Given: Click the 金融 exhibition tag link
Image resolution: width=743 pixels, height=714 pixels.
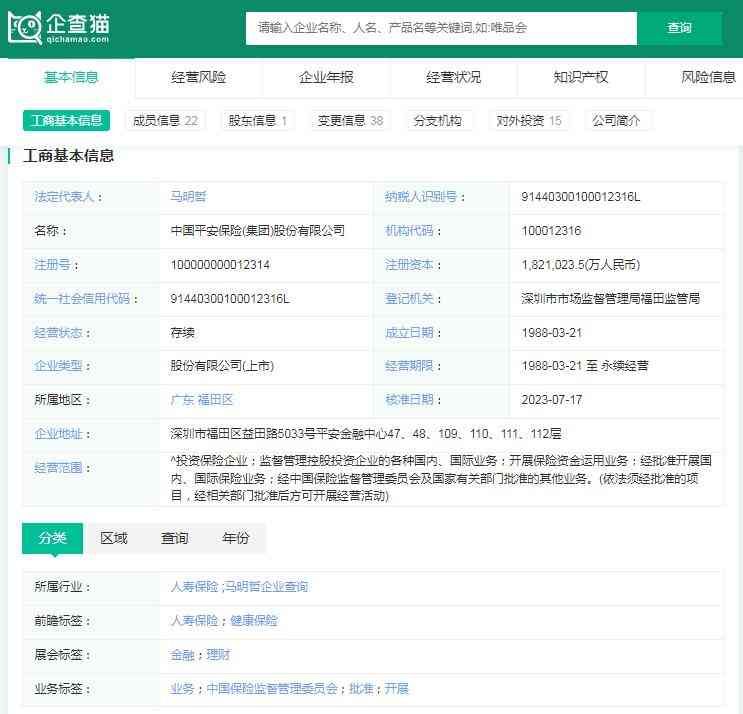Looking at the screenshot, I should [182, 655].
